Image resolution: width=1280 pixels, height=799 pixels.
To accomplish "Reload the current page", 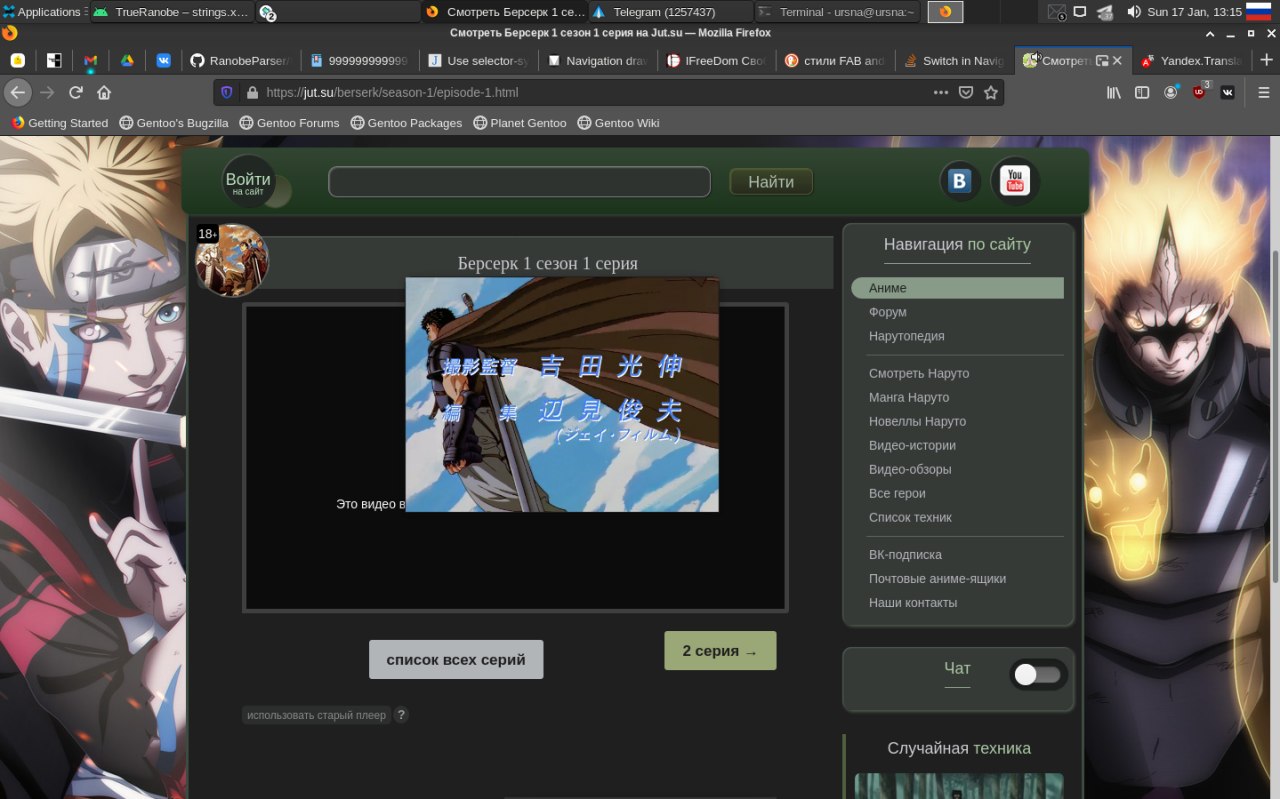I will click(75, 92).
